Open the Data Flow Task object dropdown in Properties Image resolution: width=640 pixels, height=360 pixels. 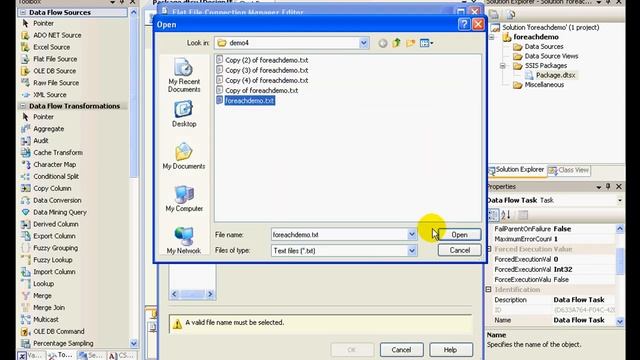tap(620, 200)
